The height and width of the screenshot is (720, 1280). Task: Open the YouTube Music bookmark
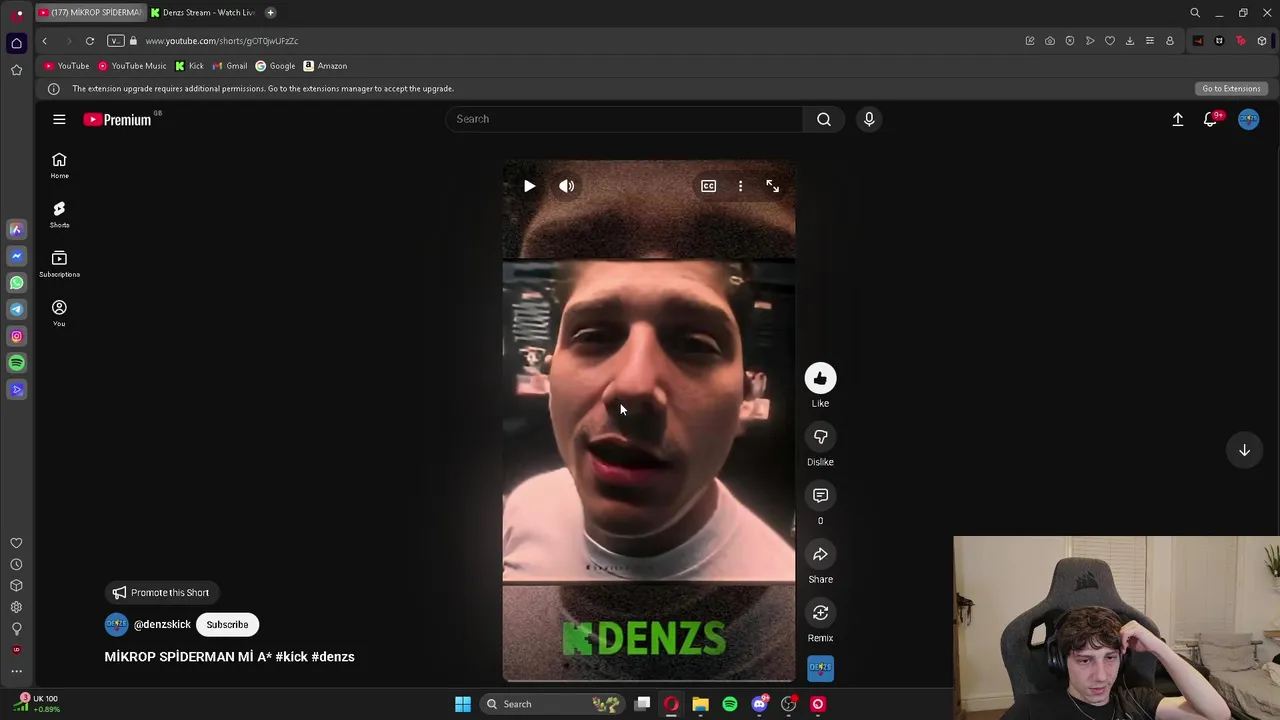tap(132, 66)
